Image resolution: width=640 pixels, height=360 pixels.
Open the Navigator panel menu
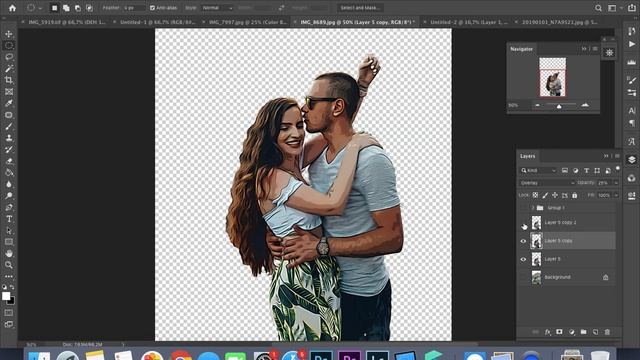tap(595, 49)
